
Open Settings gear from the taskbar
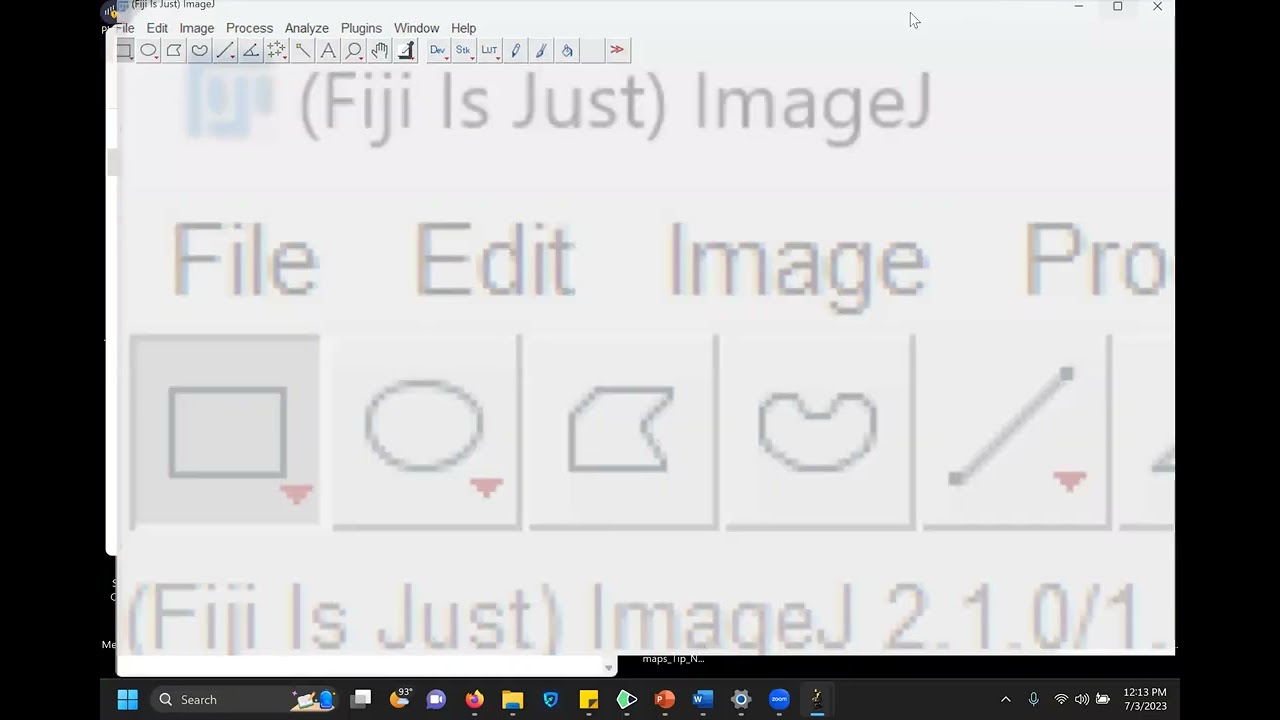pyautogui.click(x=741, y=699)
